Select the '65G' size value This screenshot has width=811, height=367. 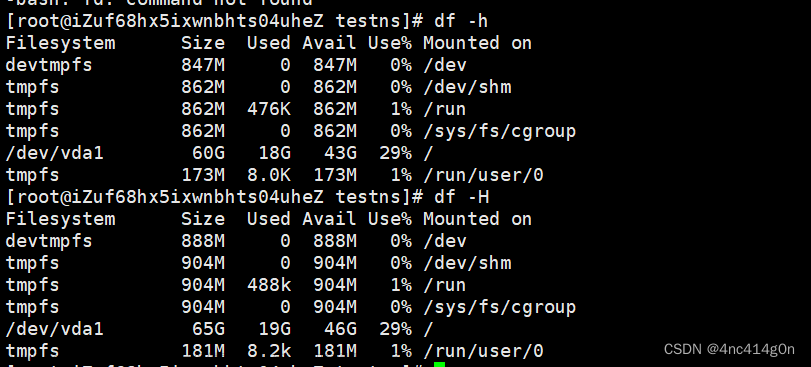(208, 329)
